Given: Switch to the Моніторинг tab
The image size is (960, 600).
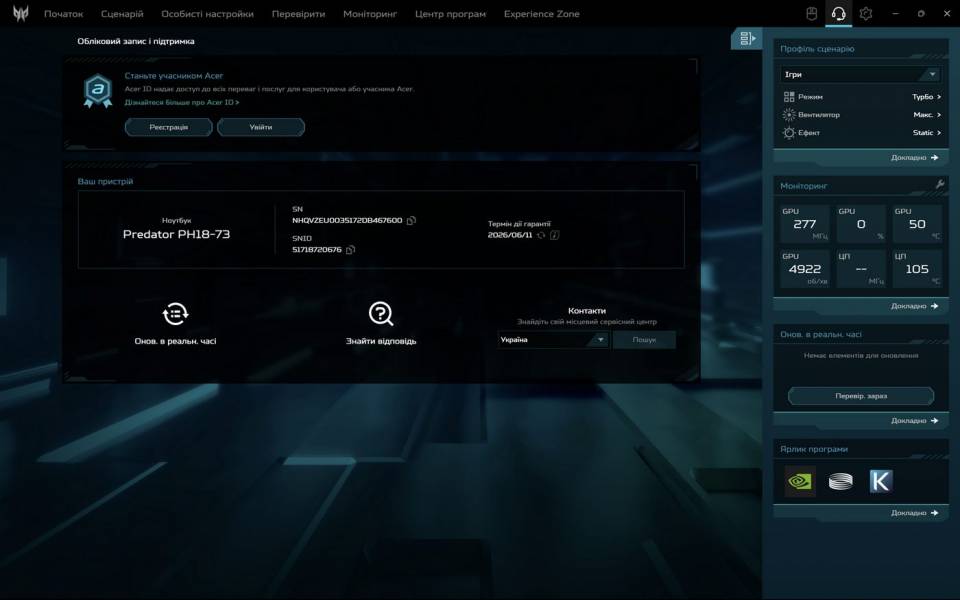Looking at the screenshot, I should 370,14.
